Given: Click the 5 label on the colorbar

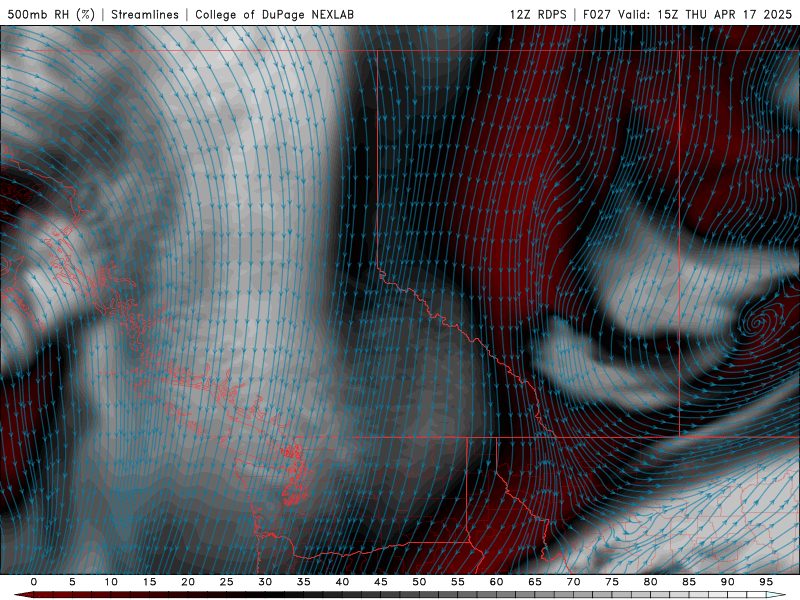Looking at the screenshot, I should pos(72,582).
